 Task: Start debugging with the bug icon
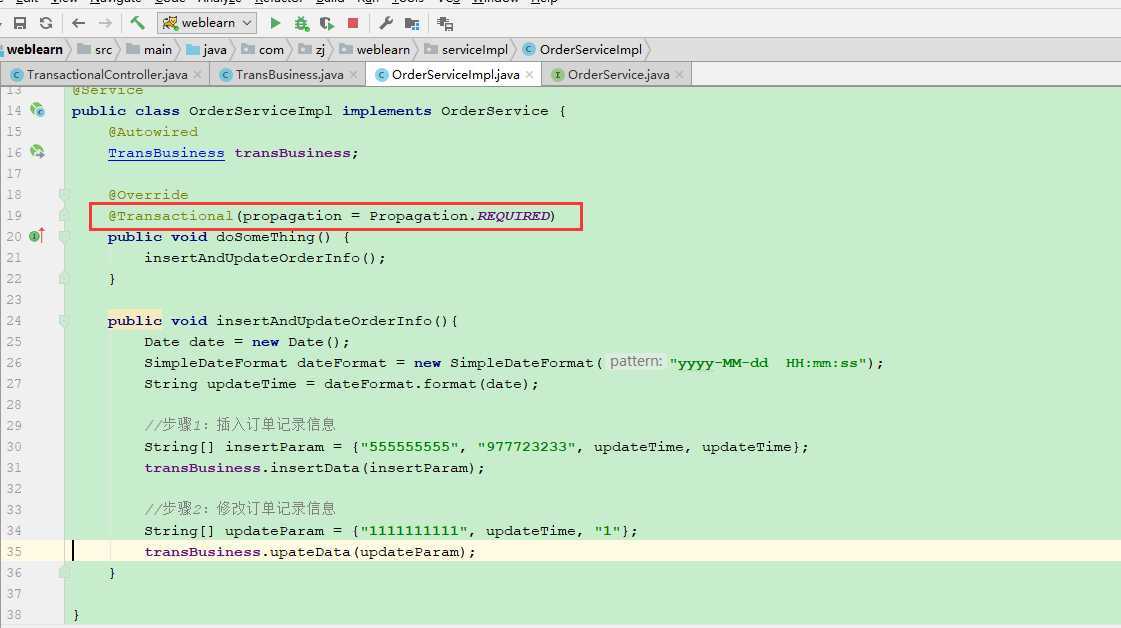tap(301, 24)
